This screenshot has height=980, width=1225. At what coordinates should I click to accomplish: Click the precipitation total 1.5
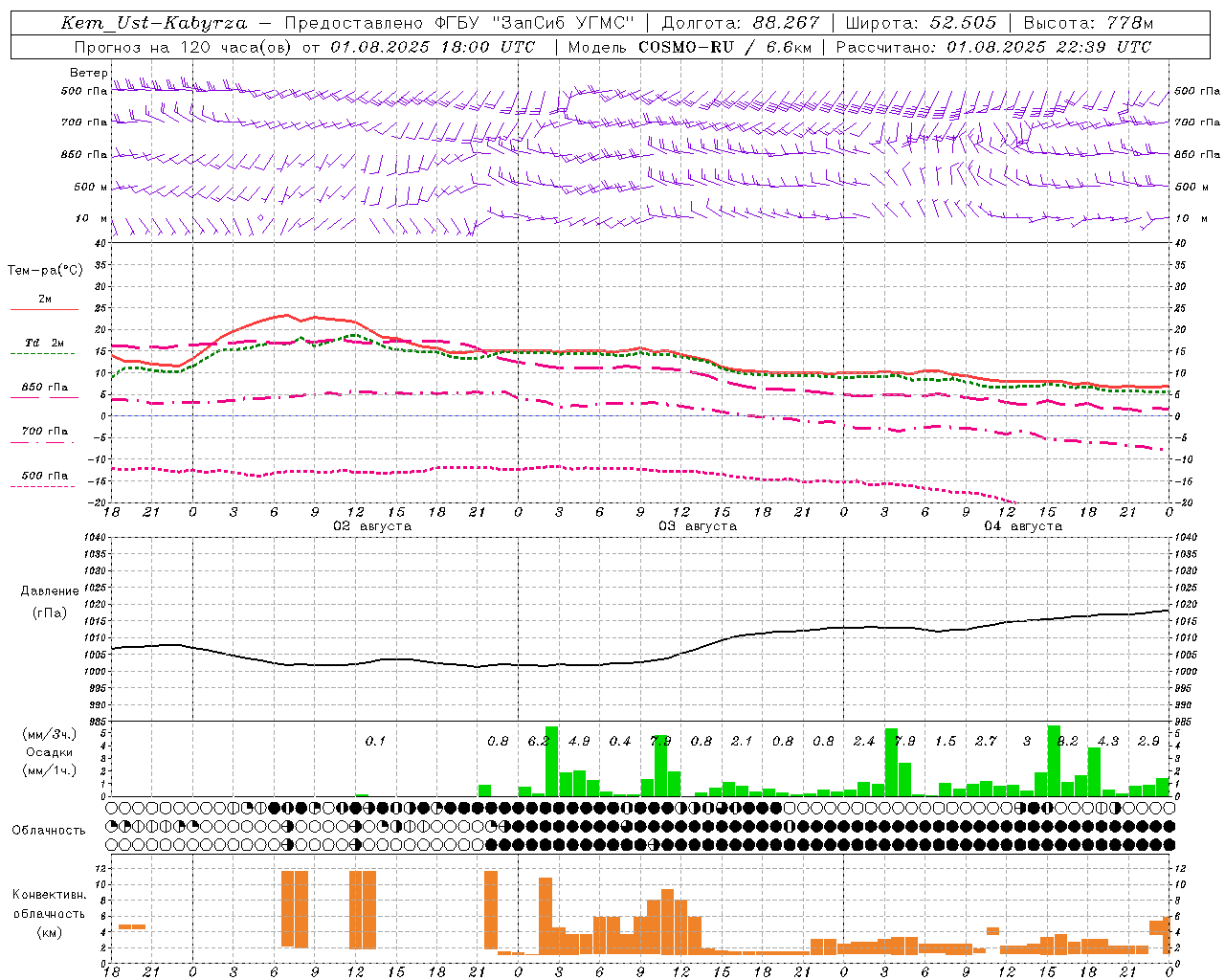click(946, 741)
